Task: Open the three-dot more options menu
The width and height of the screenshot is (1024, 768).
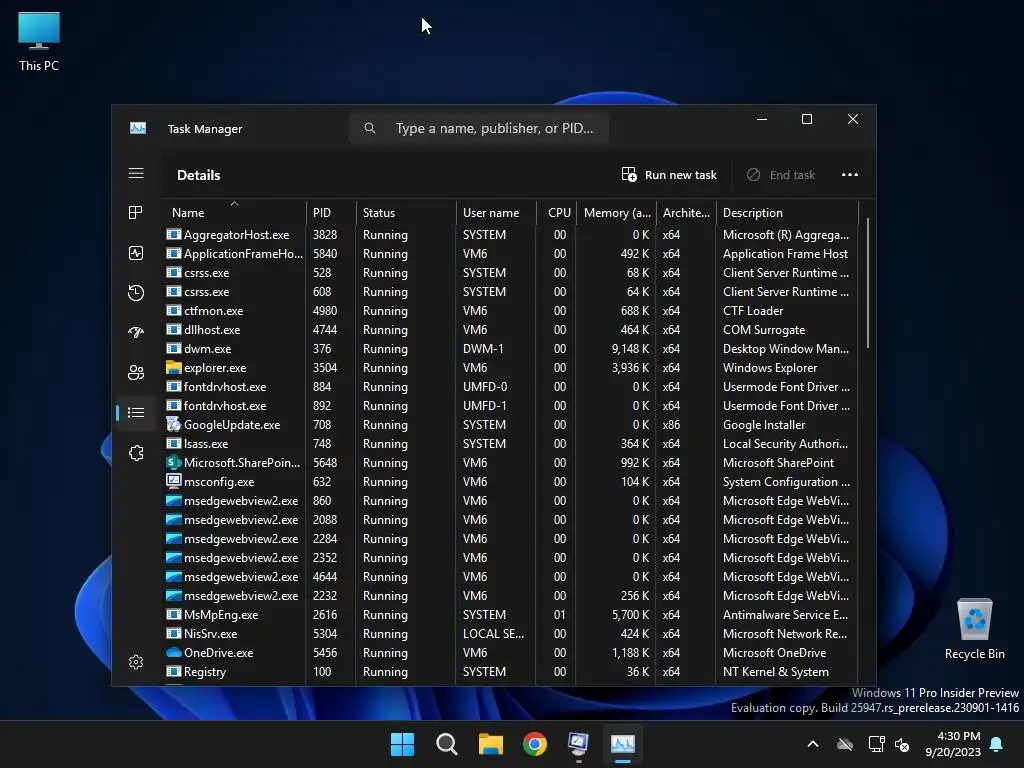Action: (x=850, y=174)
